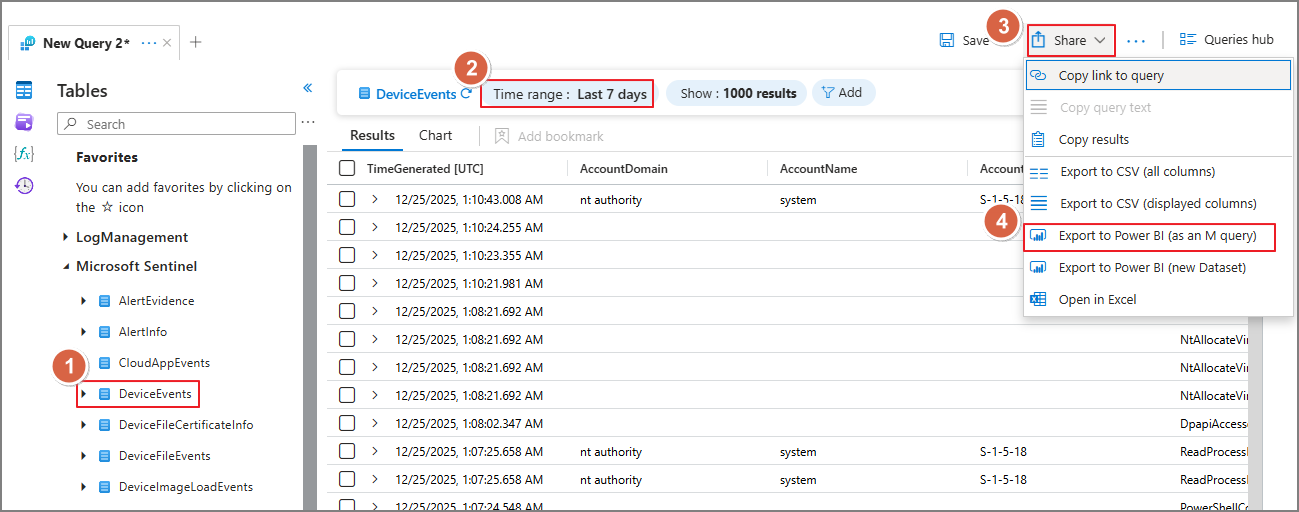Change Show 1000 results limit
1299x512 pixels.
tap(736, 93)
